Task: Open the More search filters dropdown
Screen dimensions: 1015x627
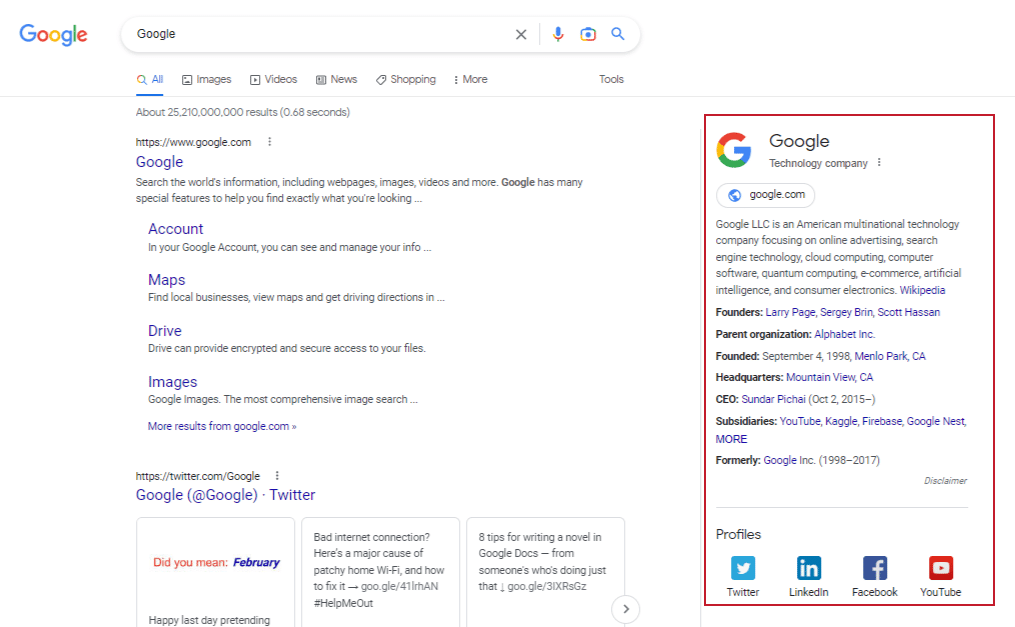Action: click(470, 79)
